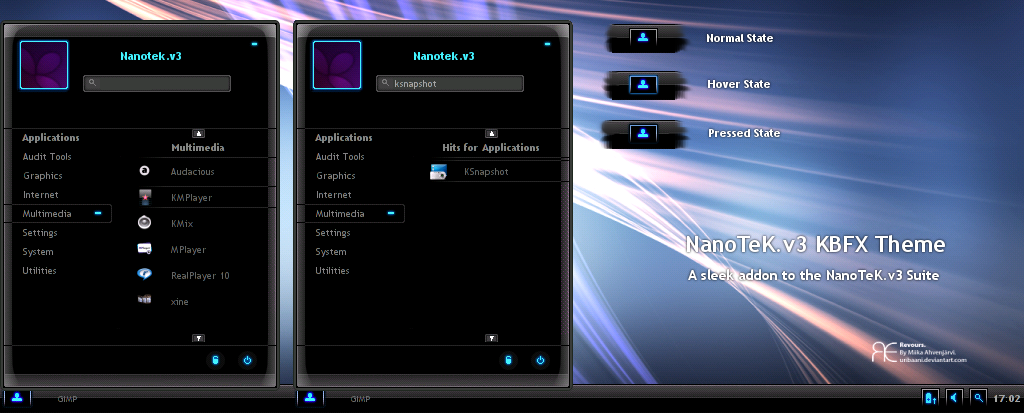Click Audacious text label
Viewport: 1024px width, 413px height.
point(193,172)
